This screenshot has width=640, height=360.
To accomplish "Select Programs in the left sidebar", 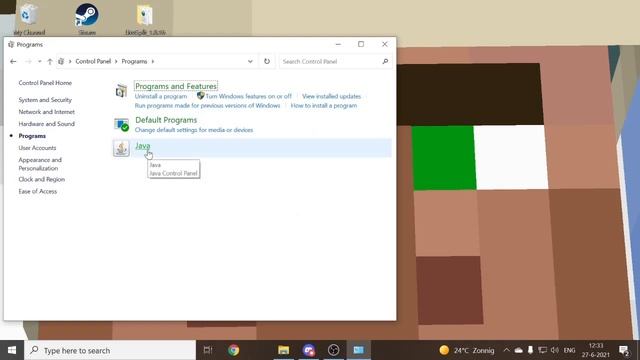I will tap(32, 136).
